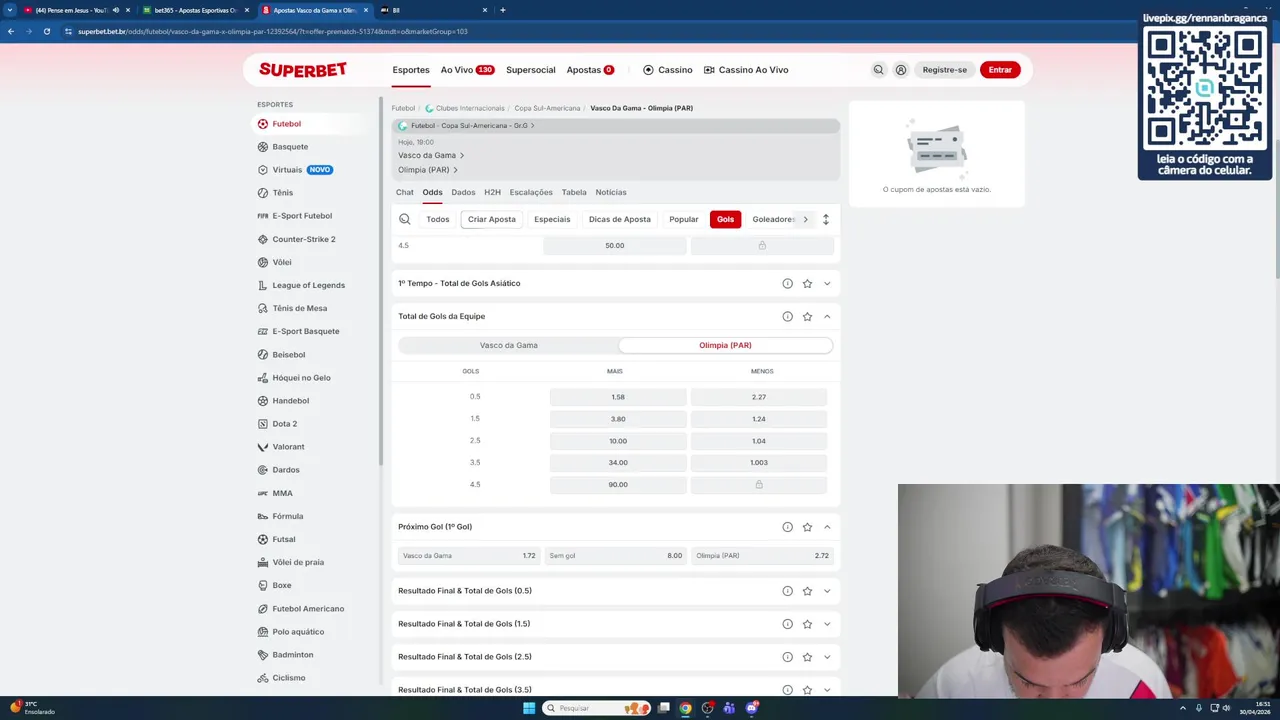Expand Resultado Final & Total de Gols (1.5)
Screen dimensions: 1280x720
(x=827, y=624)
